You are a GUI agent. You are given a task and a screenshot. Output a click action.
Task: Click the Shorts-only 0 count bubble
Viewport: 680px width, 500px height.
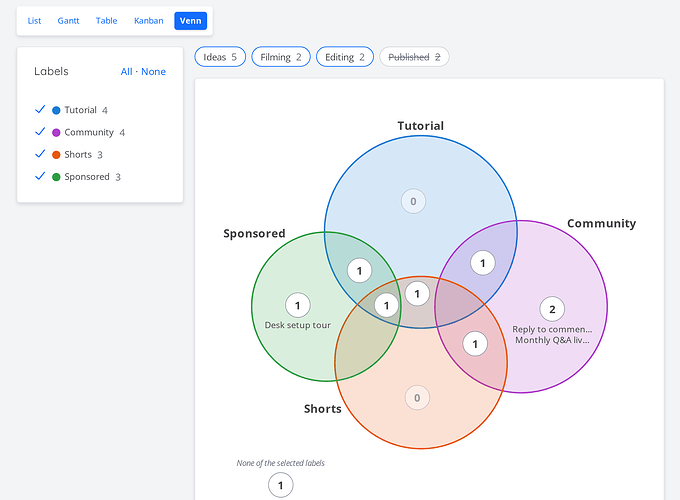click(x=417, y=398)
